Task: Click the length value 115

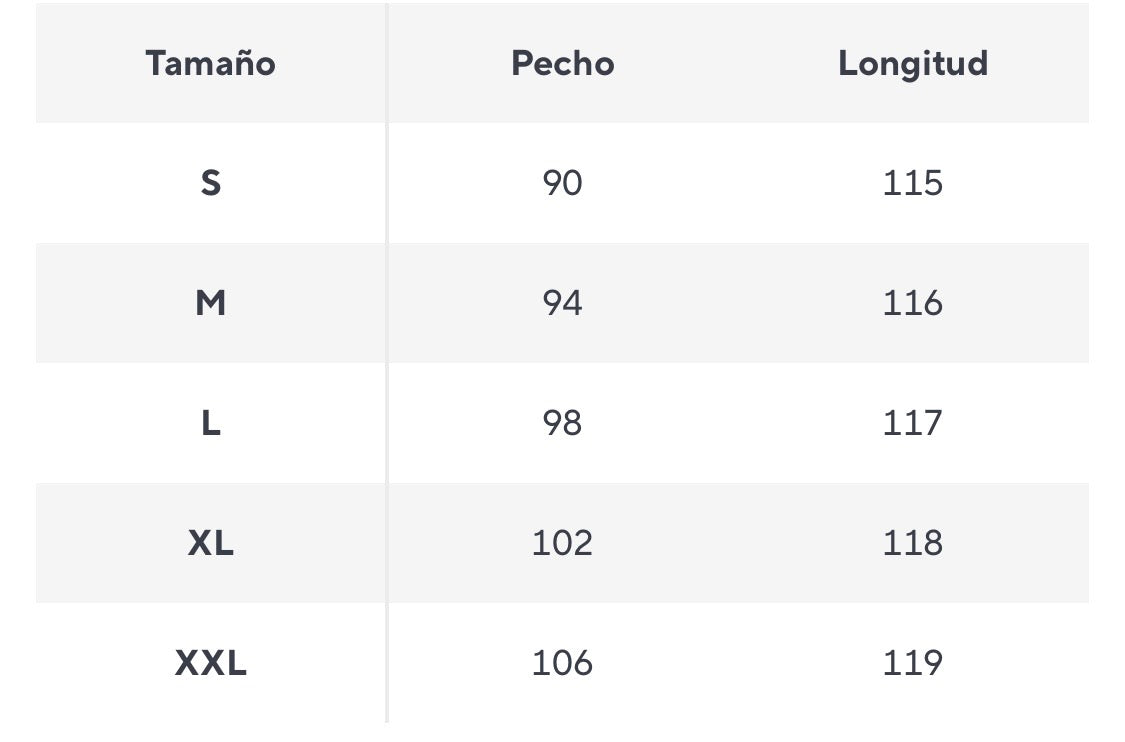Action: click(912, 183)
